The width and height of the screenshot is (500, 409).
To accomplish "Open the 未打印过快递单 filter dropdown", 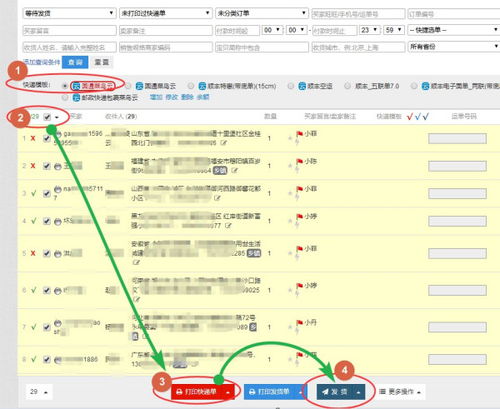I will (166, 13).
